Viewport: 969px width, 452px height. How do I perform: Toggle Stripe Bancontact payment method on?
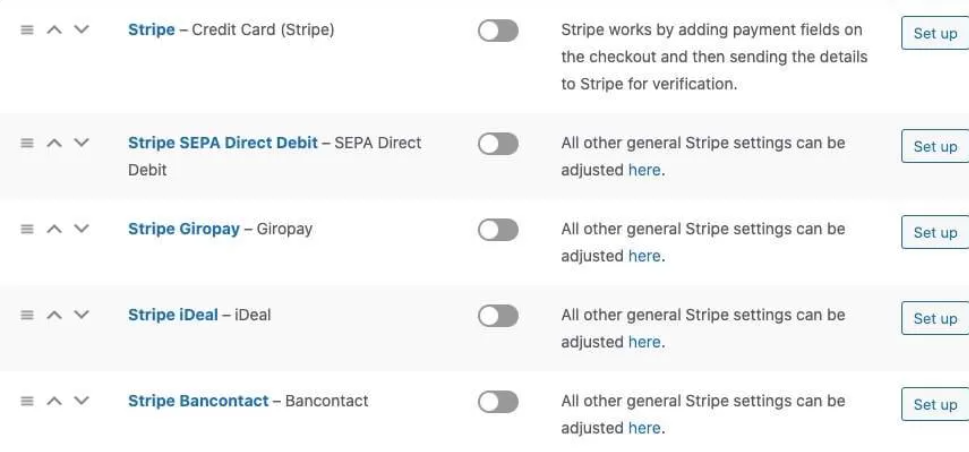pos(498,402)
